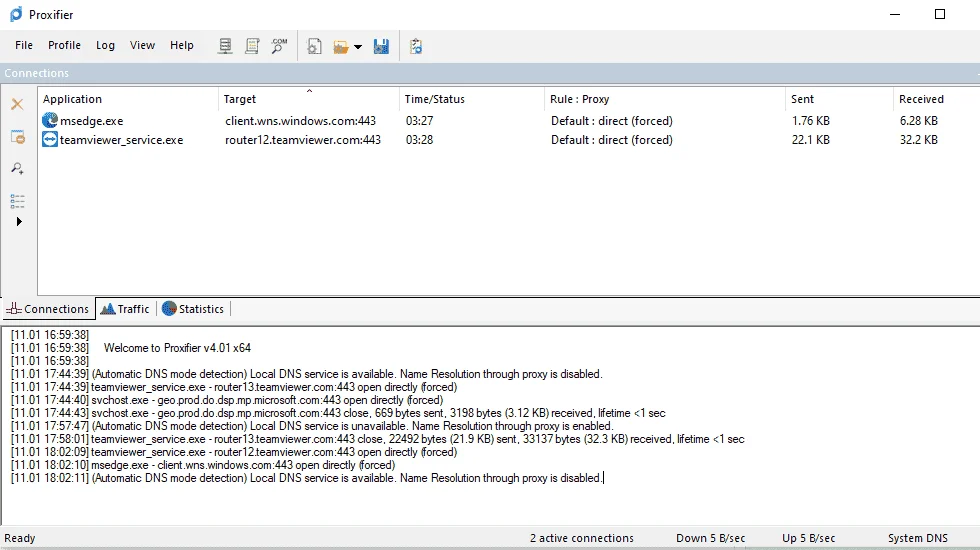This screenshot has width=980, height=550.
Task: Click the clipboard icon in the toolbar
Action: tap(416, 46)
